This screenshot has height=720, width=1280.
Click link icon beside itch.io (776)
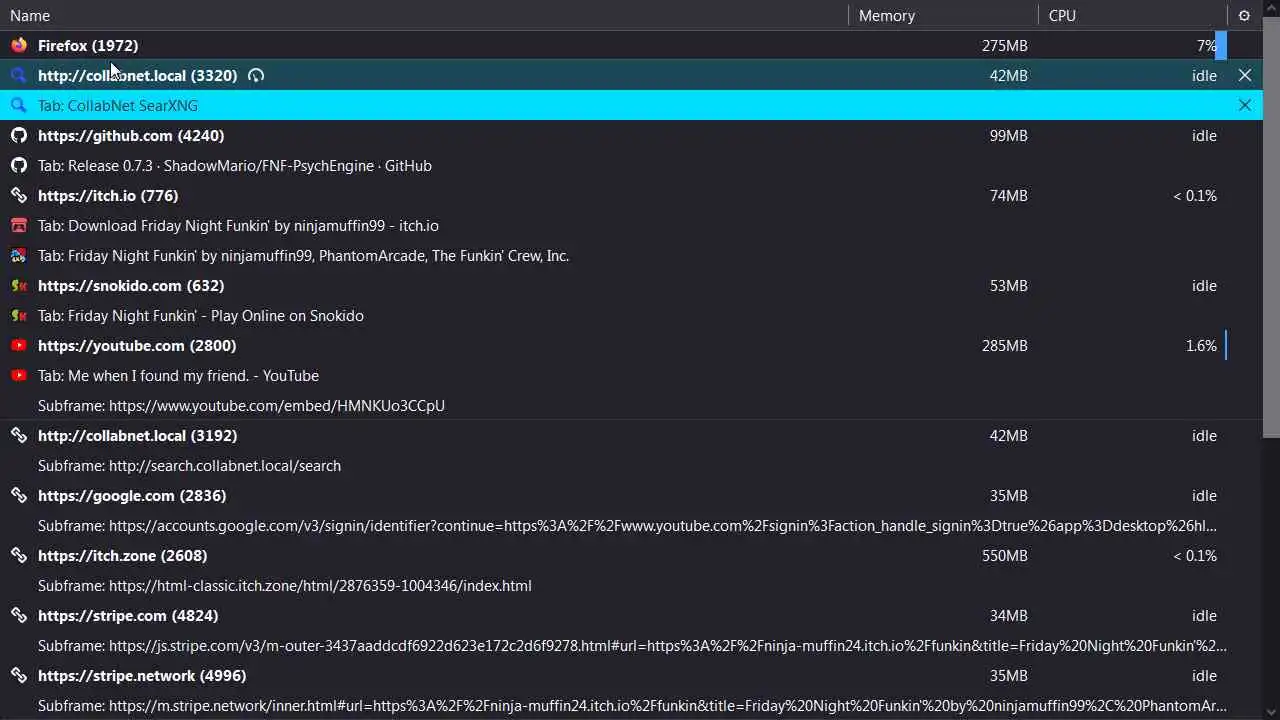pos(18,195)
